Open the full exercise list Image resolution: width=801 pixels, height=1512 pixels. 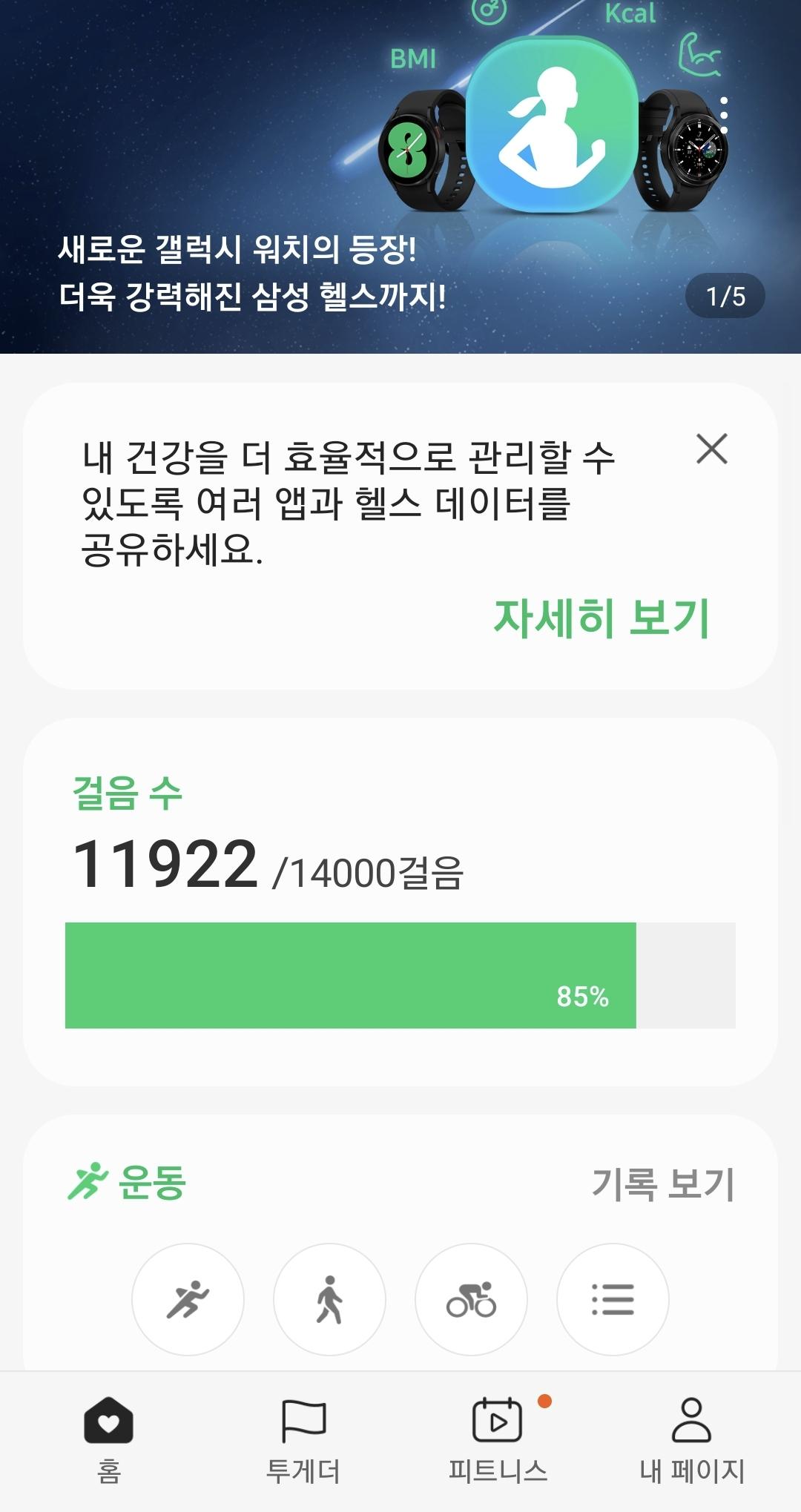613,1299
